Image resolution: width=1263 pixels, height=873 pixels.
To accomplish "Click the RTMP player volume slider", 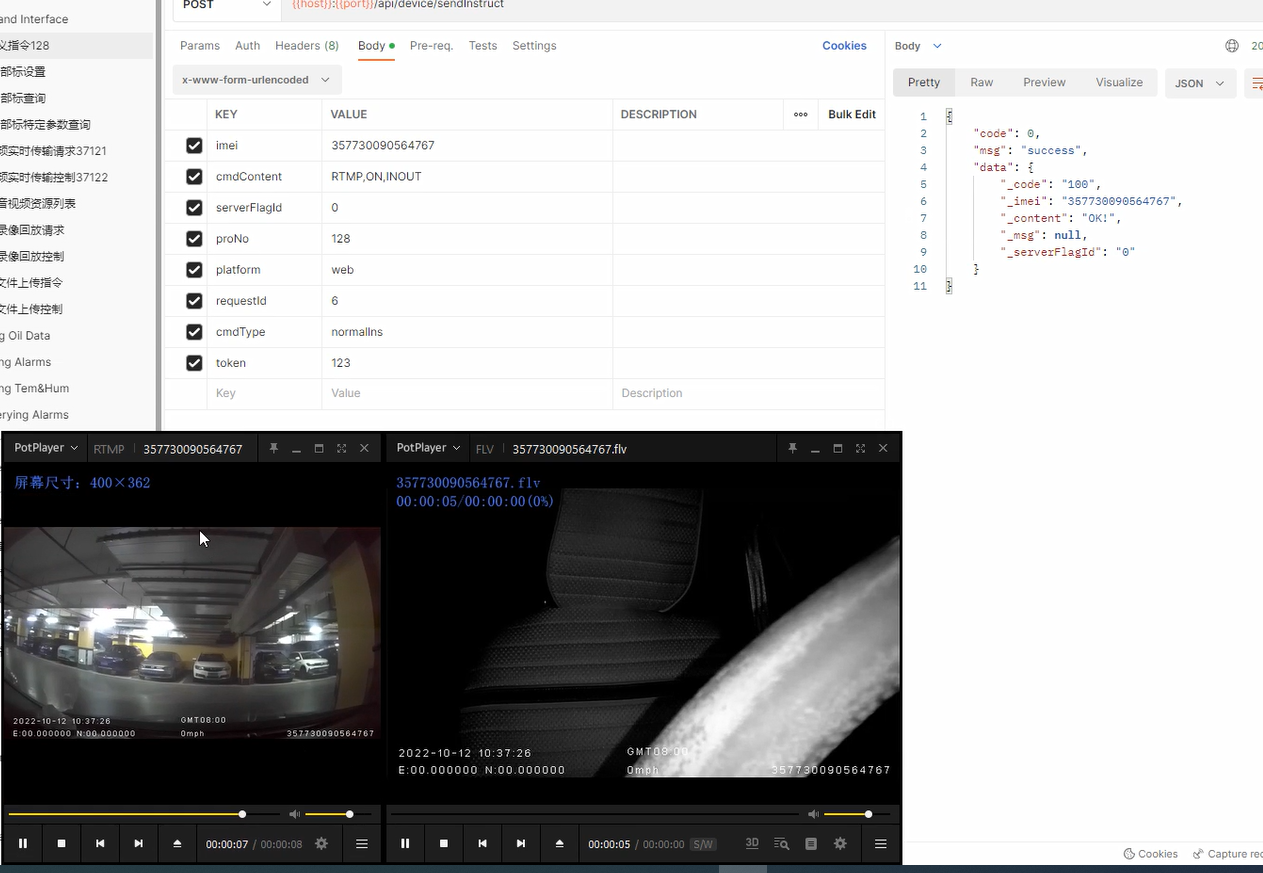I will click(330, 814).
